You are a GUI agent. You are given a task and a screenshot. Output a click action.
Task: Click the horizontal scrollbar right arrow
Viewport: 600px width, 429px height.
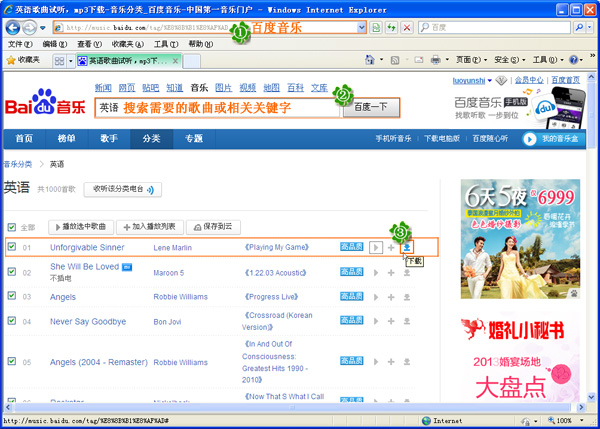581,407
